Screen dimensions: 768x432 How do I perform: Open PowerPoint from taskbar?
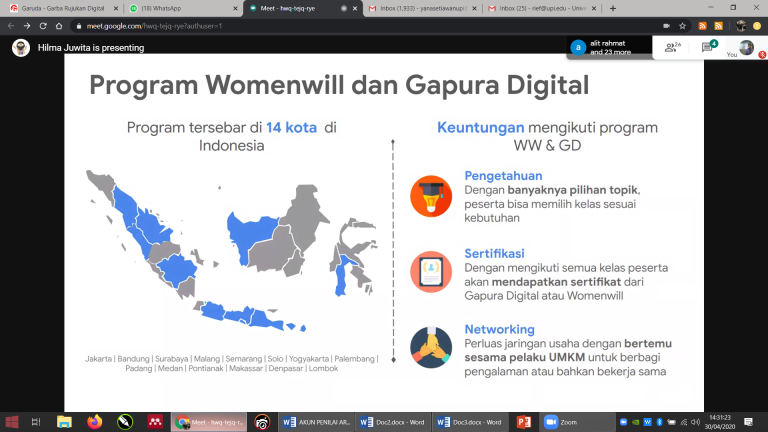pos(524,422)
